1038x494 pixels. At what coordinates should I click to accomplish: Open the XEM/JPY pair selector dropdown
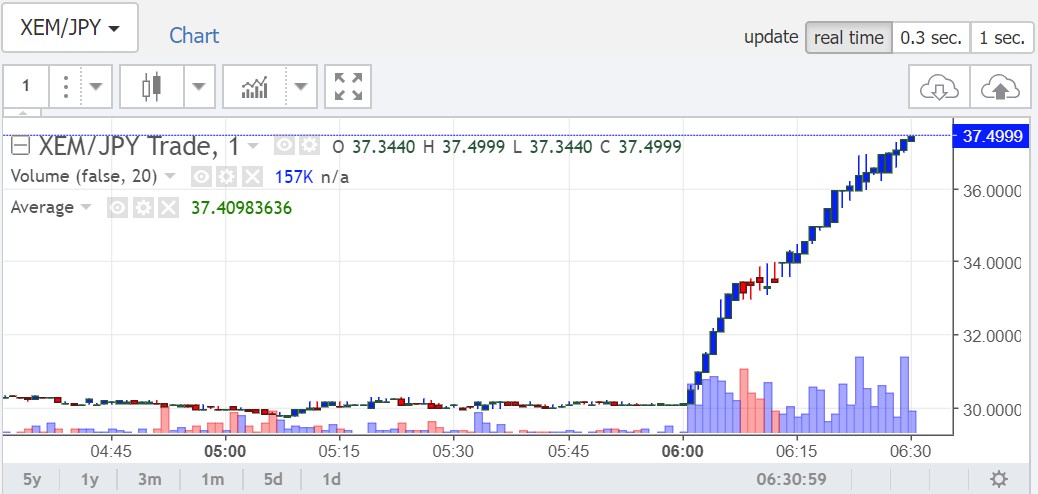click(x=70, y=28)
